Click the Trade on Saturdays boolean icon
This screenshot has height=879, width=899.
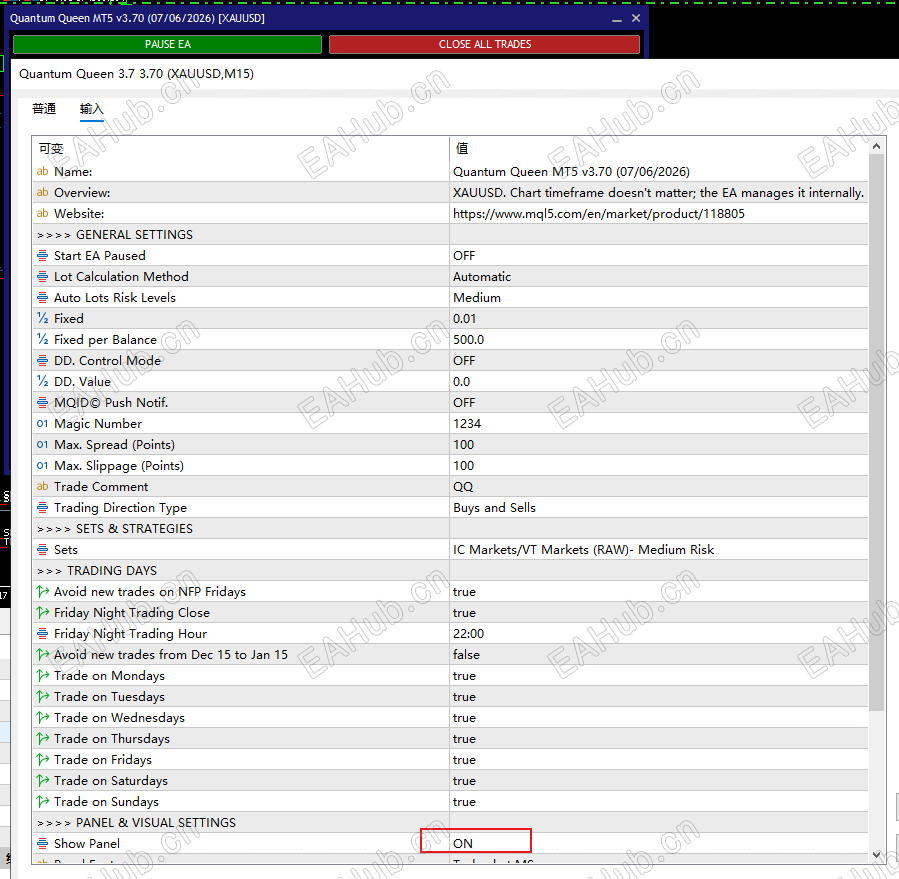tap(42, 780)
